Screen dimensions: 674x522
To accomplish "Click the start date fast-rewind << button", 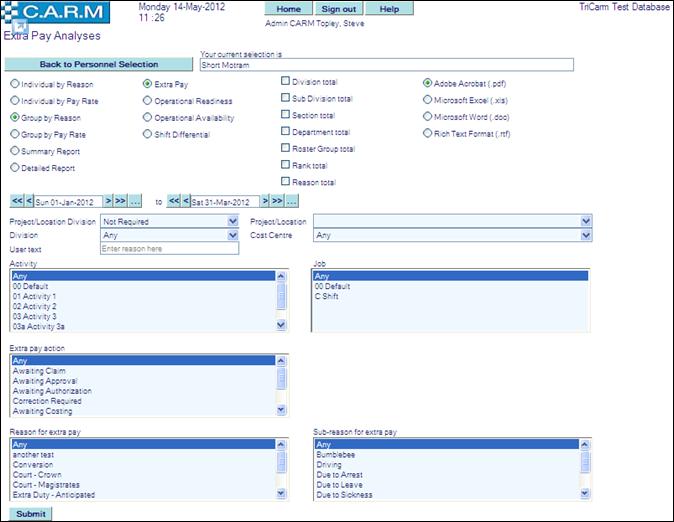I will point(15,201).
